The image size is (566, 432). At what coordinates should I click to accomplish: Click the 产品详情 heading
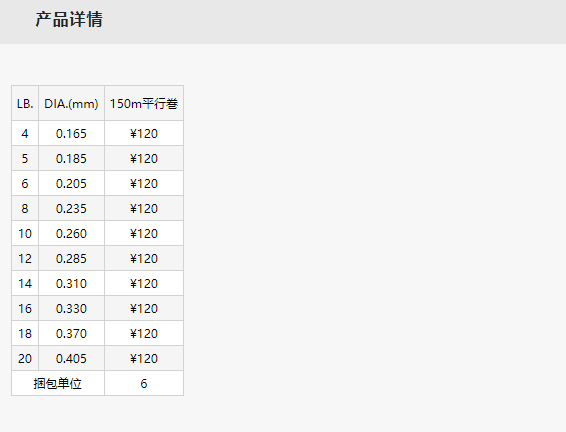pyautogui.click(x=69, y=19)
